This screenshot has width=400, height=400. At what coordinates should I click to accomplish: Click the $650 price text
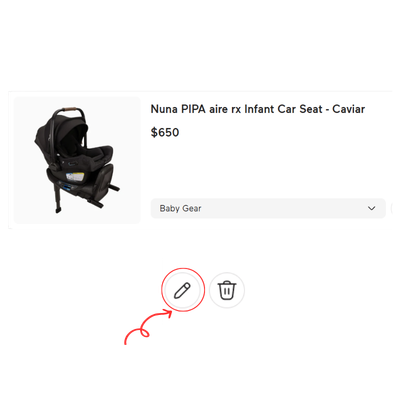pos(165,132)
